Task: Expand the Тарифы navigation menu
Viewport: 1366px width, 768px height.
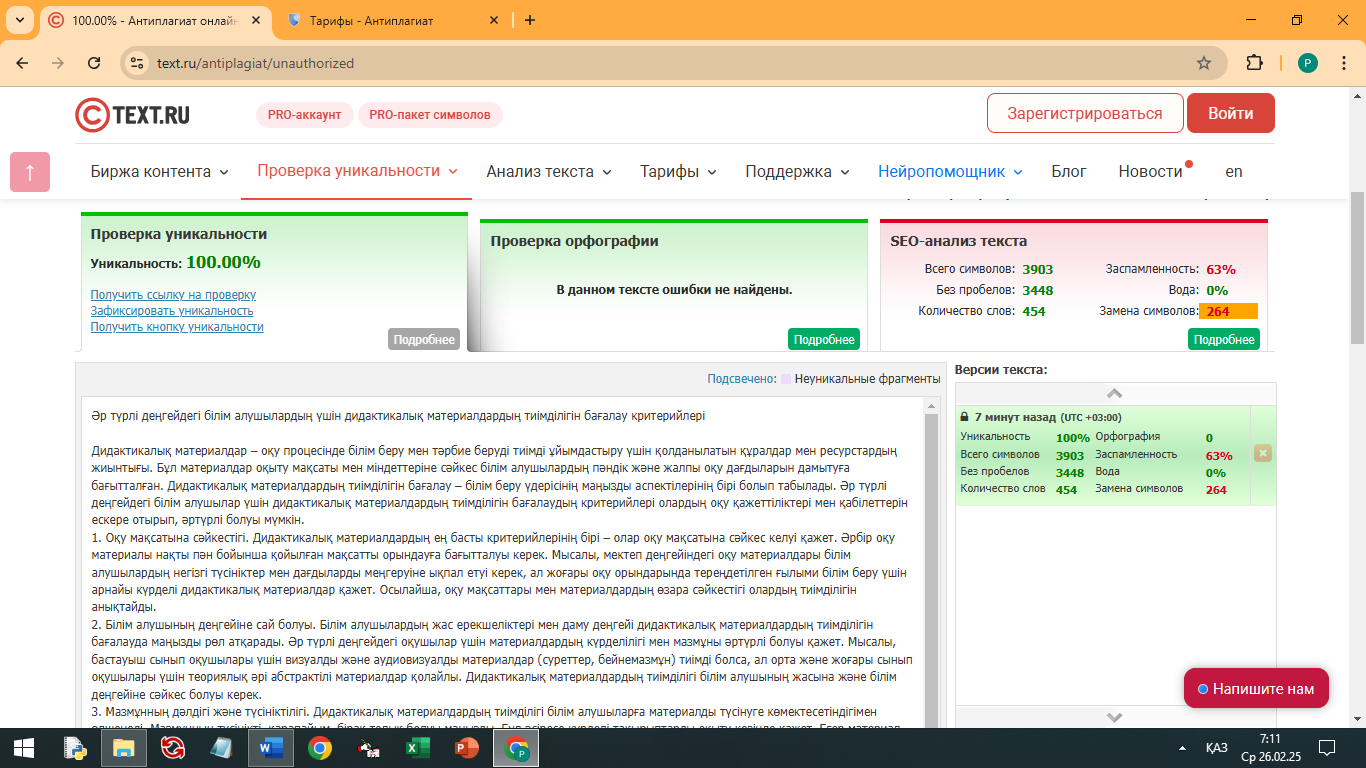Action: tap(679, 171)
